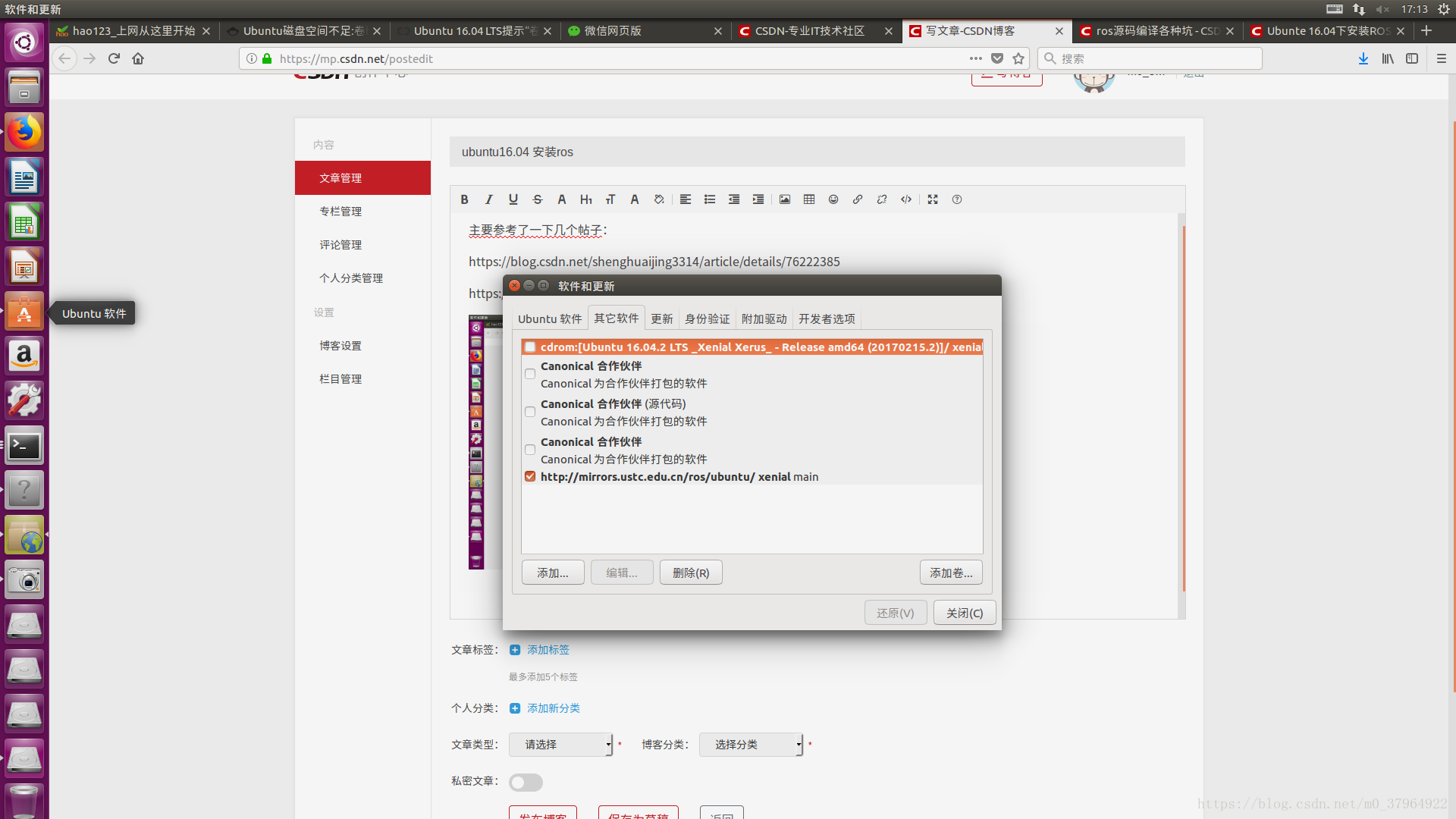Viewport: 1456px width, 819px height.
Task: Insert a code block via code icon
Action: coord(906,199)
